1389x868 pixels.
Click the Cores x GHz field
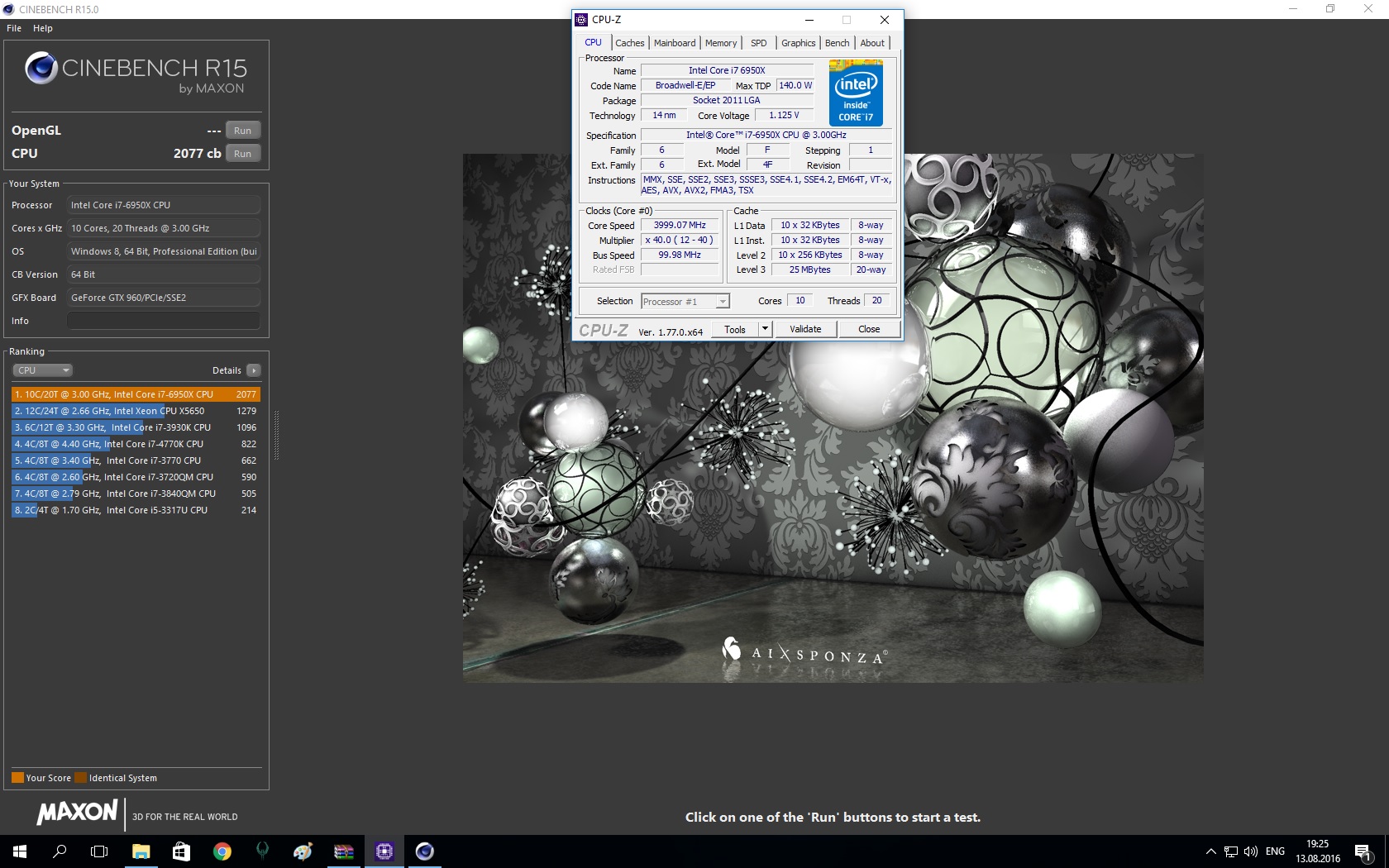[164, 228]
